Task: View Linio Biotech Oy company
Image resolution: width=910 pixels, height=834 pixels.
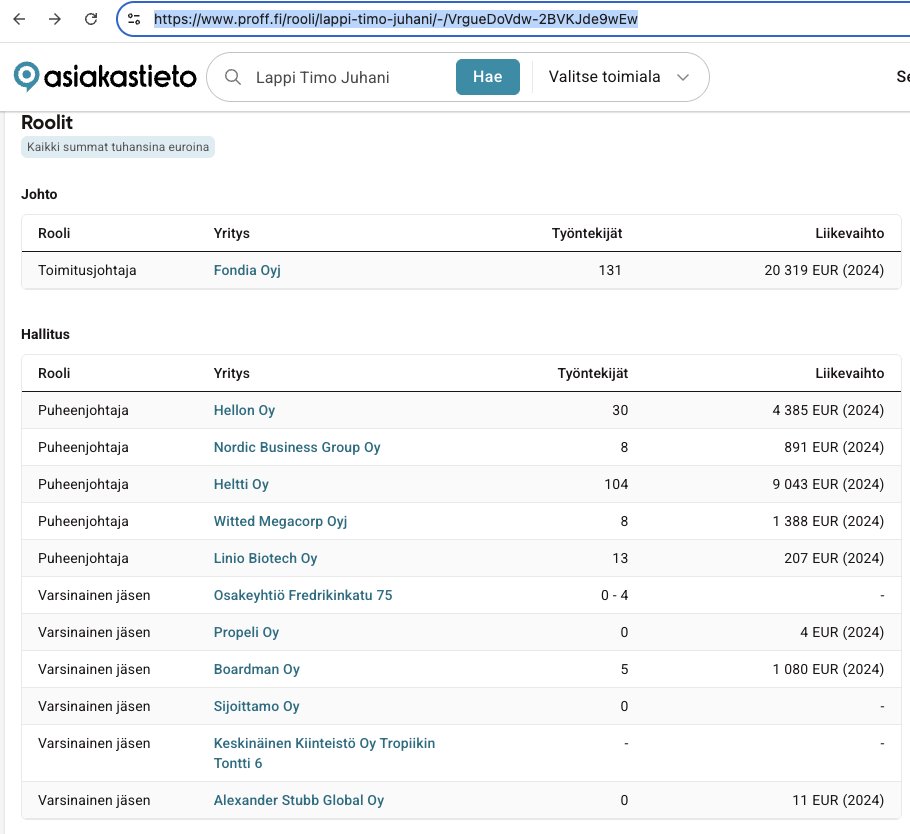Action: tap(265, 558)
